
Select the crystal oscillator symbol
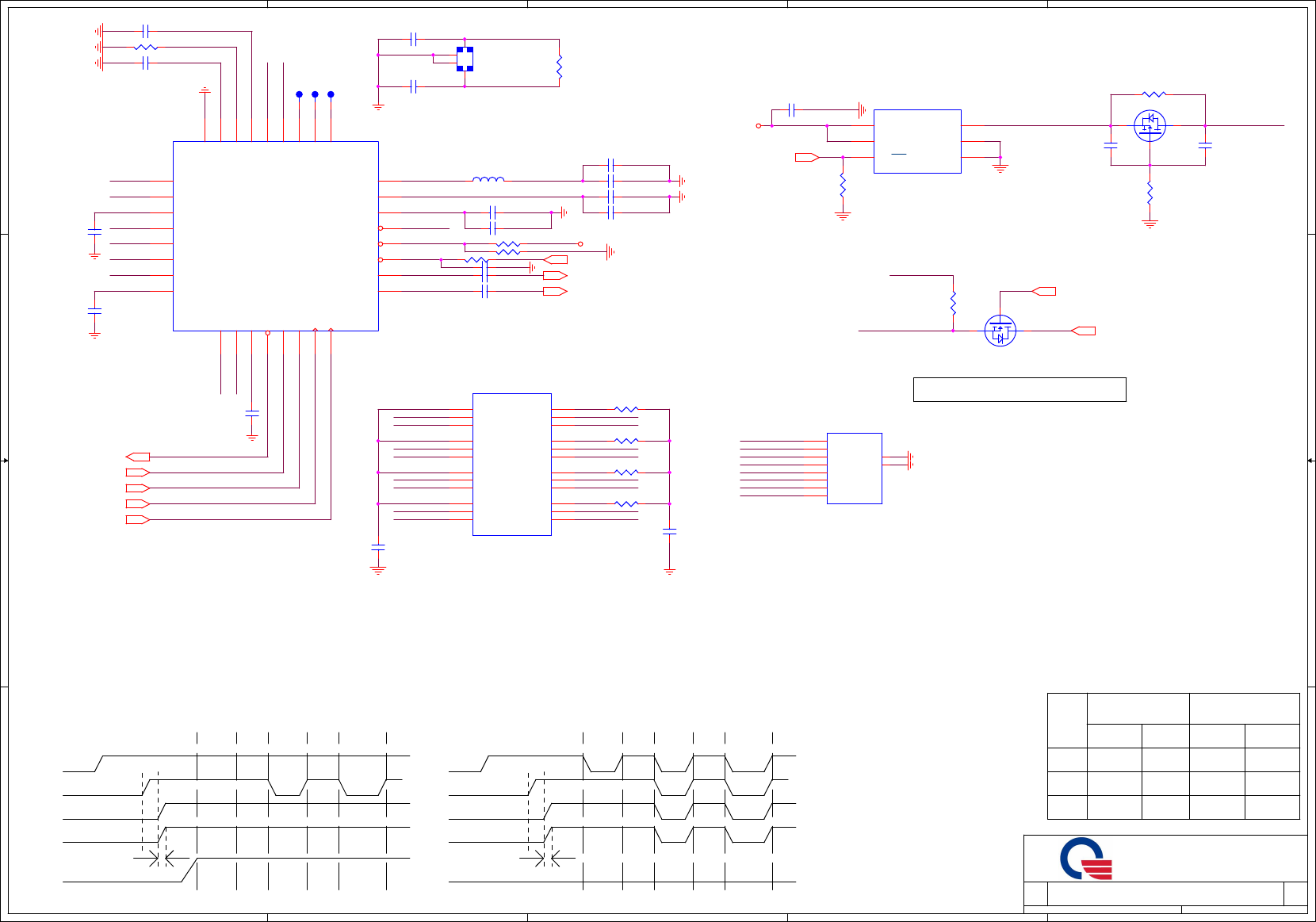click(x=465, y=59)
